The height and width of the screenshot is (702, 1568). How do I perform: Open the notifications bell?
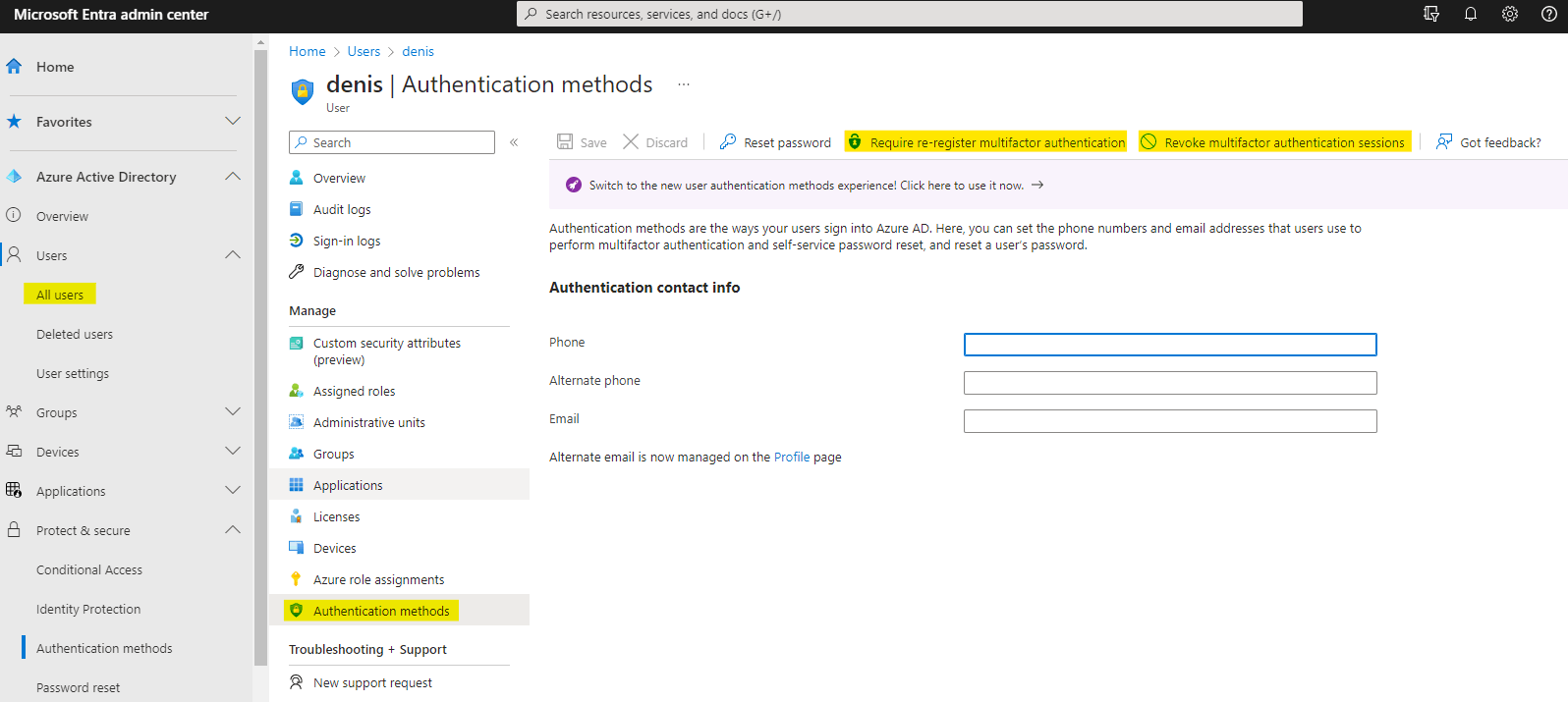click(1471, 14)
